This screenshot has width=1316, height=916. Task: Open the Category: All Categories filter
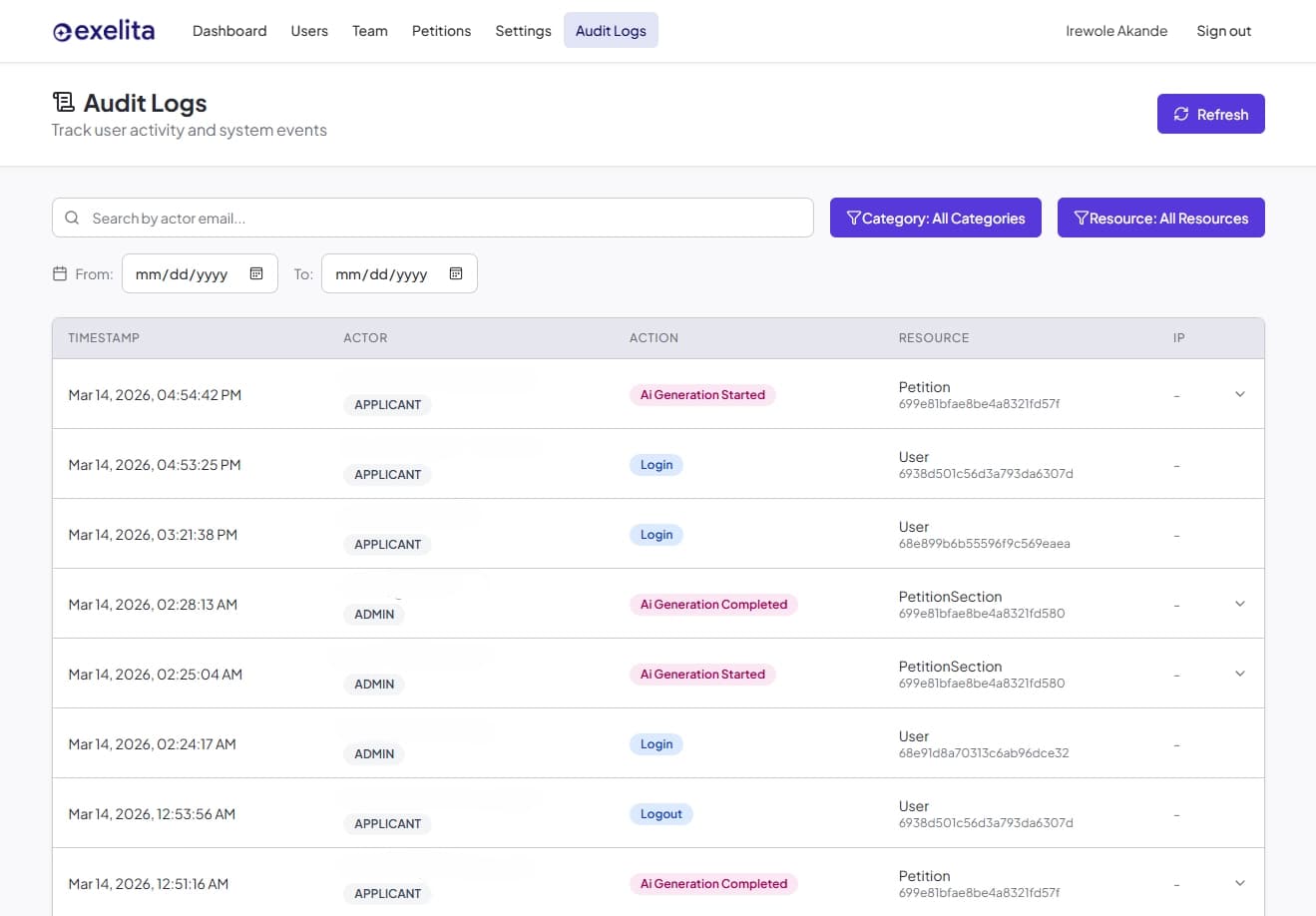(935, 218)
